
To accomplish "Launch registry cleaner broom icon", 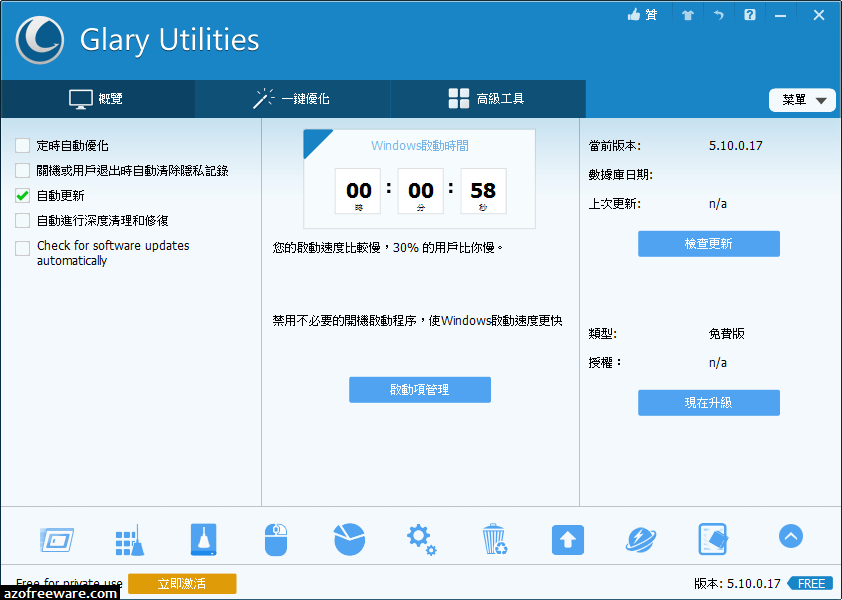I will coord(129,540).
